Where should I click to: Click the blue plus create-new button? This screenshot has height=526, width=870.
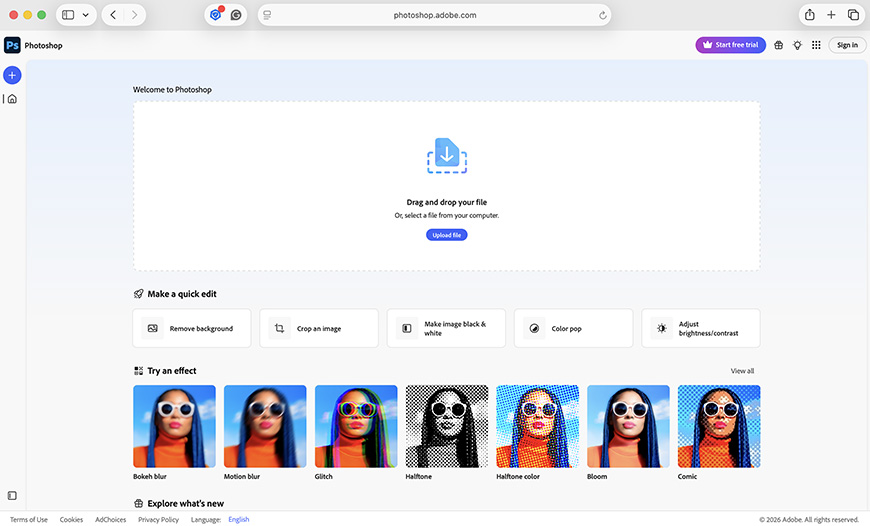12,75
